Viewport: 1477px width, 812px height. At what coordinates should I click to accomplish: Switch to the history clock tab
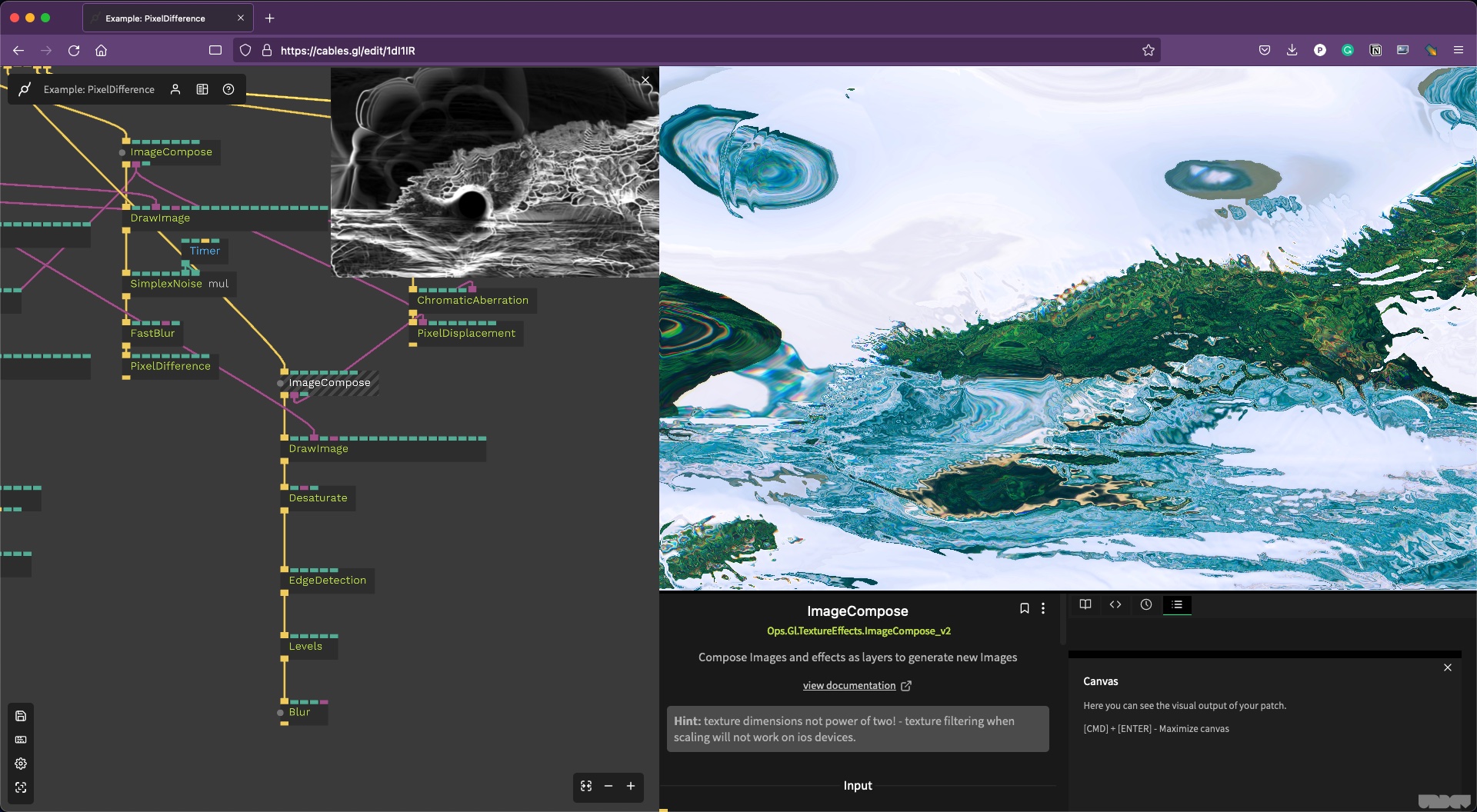point(1146,604)
